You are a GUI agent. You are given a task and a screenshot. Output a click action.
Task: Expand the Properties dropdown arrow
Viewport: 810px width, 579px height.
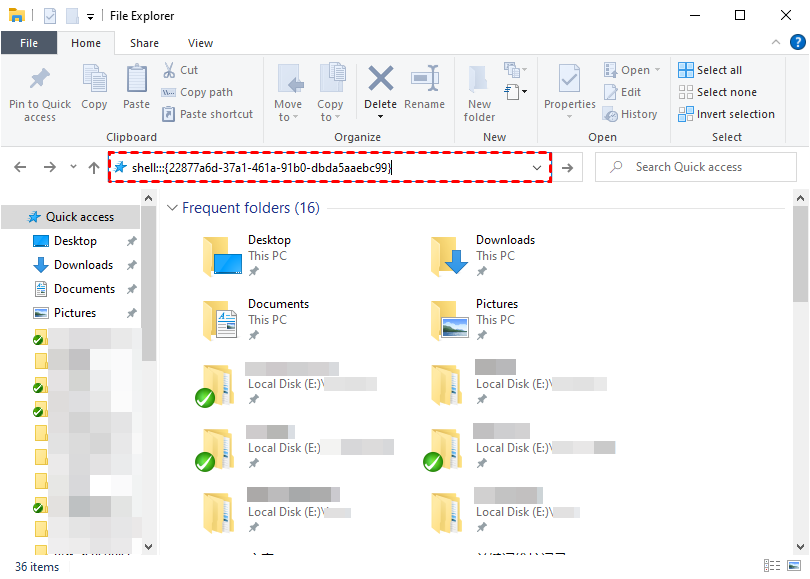pyautogui.click(x=569, y=117)
